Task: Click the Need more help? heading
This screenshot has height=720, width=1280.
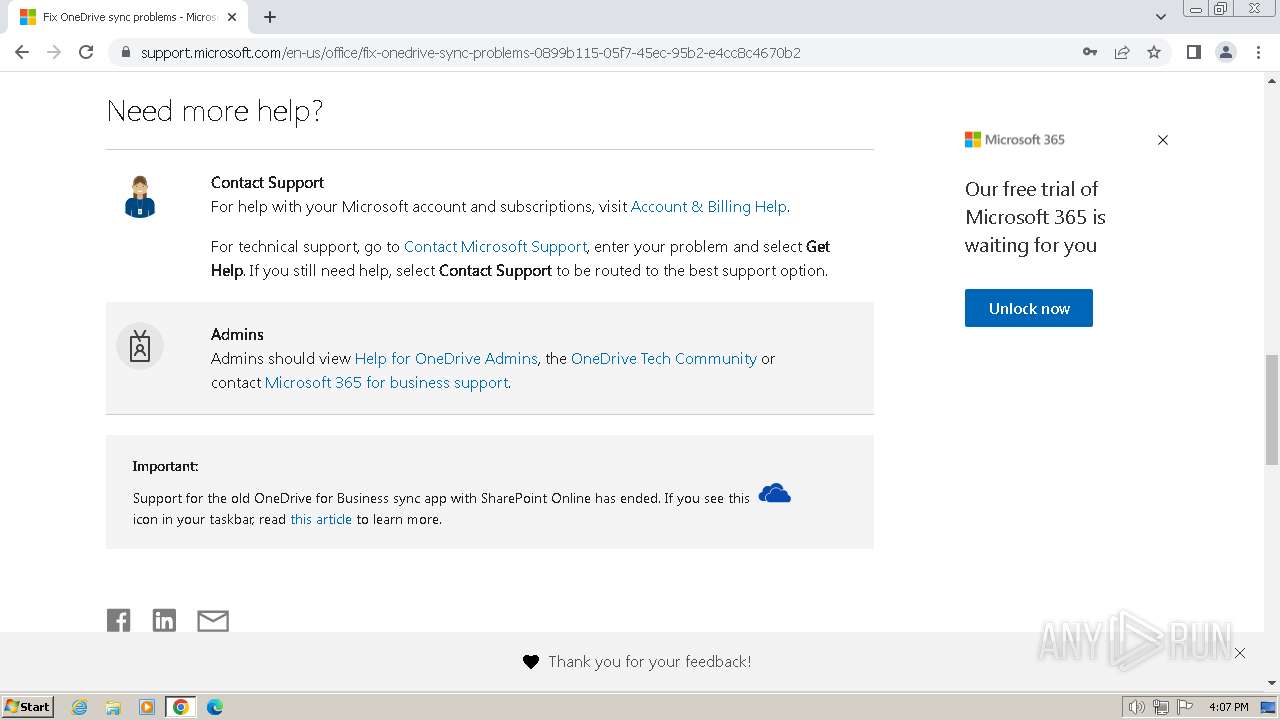Action: 215,111
